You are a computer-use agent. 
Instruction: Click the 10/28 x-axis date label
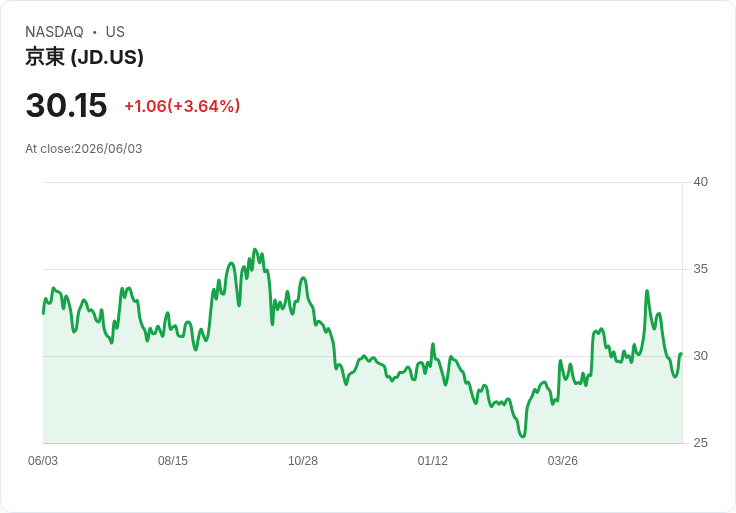pos(303,461)
